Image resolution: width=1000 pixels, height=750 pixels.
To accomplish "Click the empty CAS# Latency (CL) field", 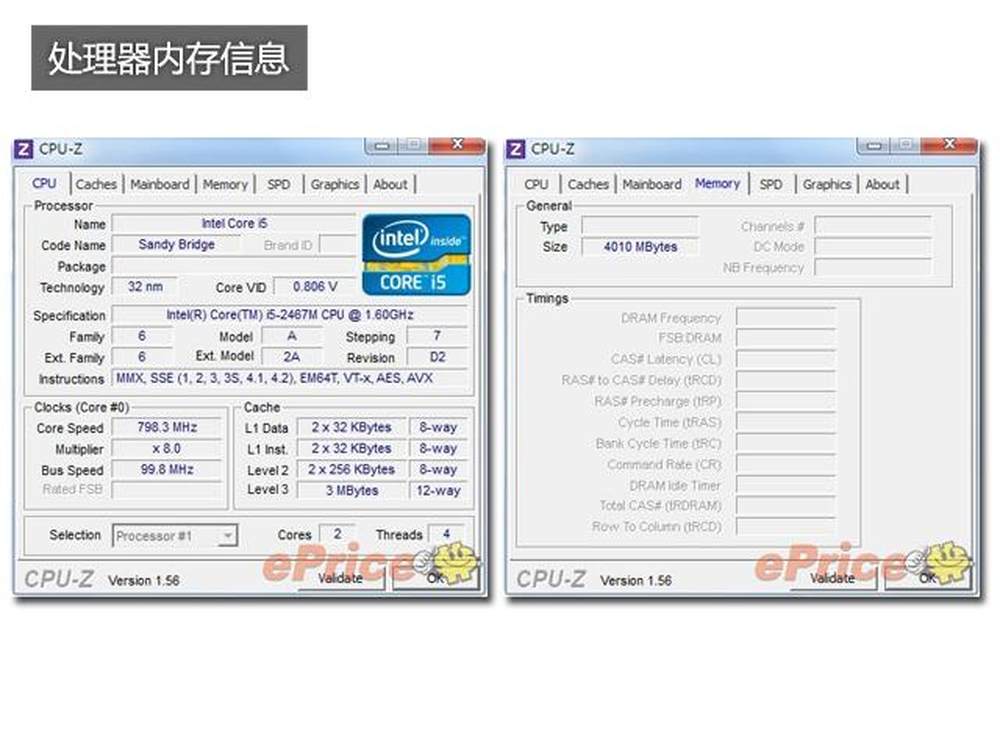I will tap(786, 359).
